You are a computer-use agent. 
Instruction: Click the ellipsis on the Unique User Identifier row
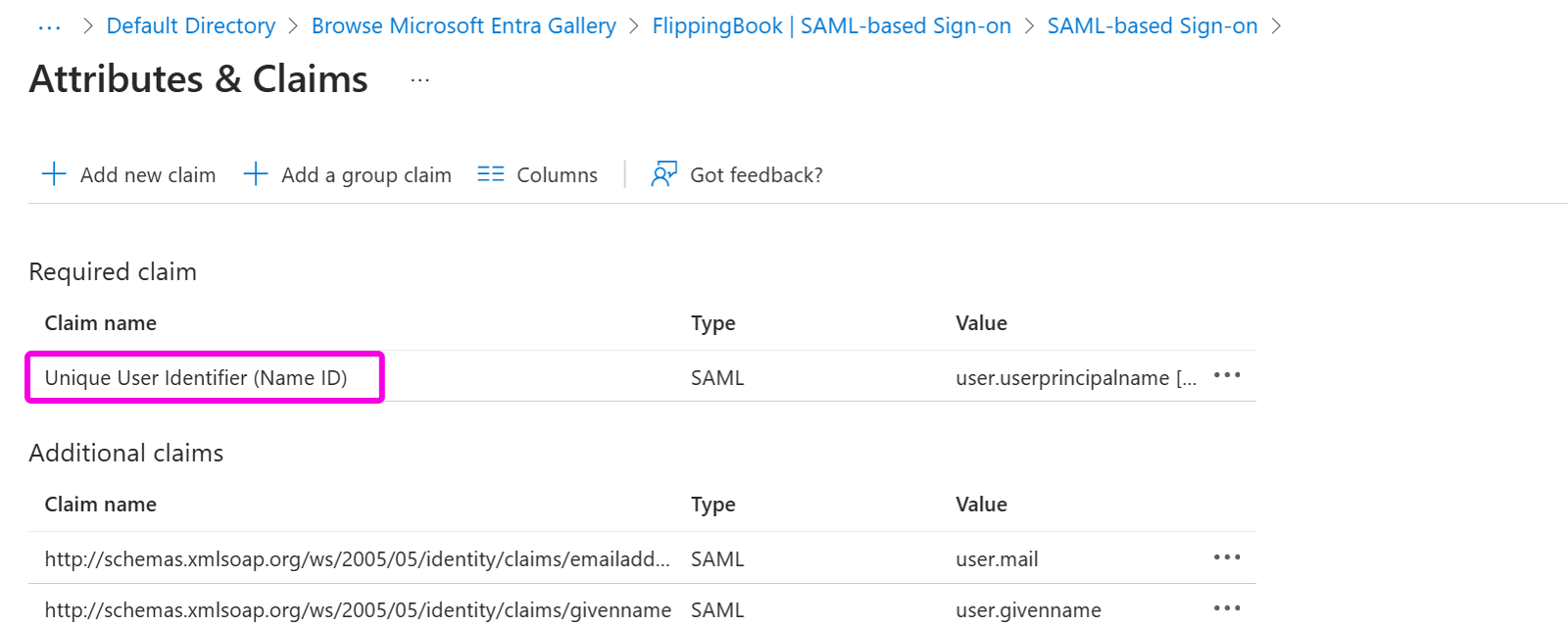pyautogui.click(x=1227, y=375)
